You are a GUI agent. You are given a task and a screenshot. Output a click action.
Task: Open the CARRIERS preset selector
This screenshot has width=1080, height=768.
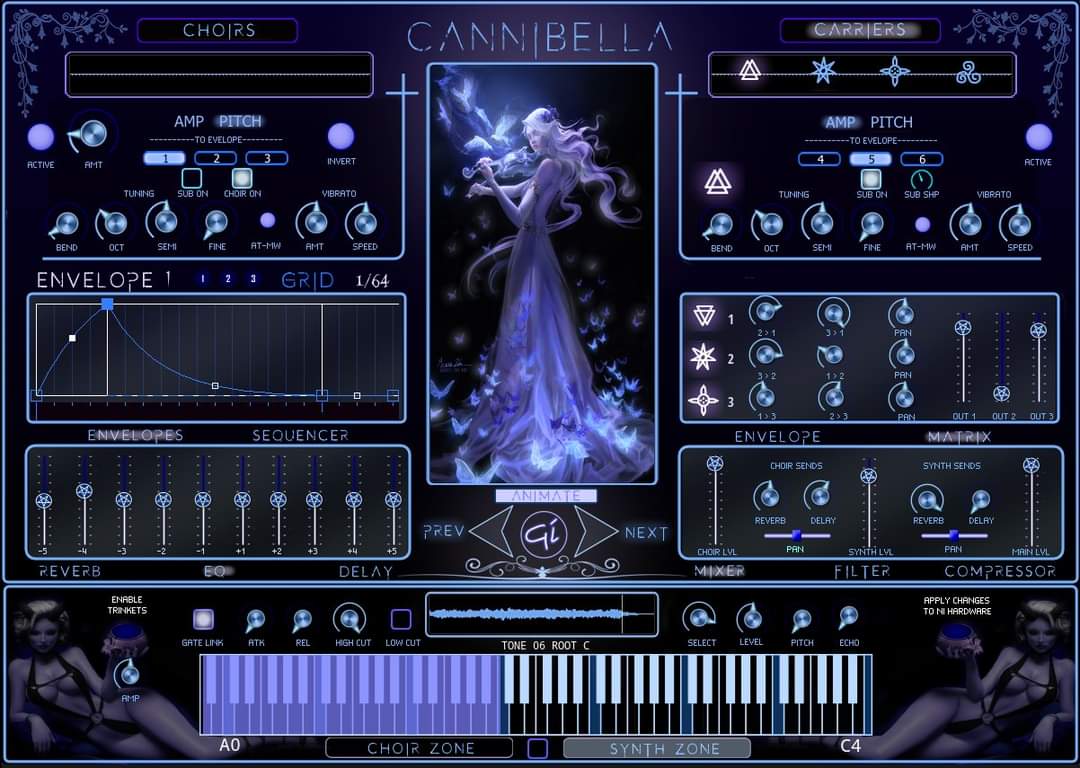pyautogui.click(x=860, y=30)
